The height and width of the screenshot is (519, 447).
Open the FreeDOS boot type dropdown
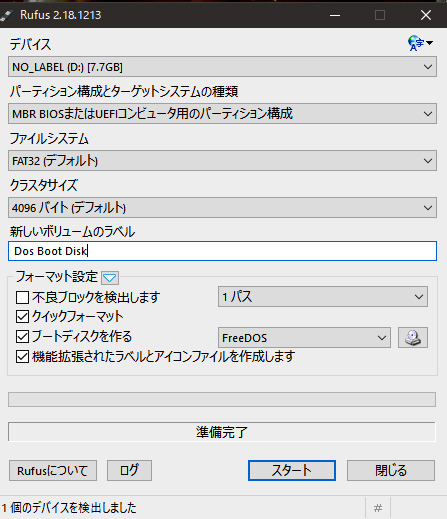pos(304,338)
